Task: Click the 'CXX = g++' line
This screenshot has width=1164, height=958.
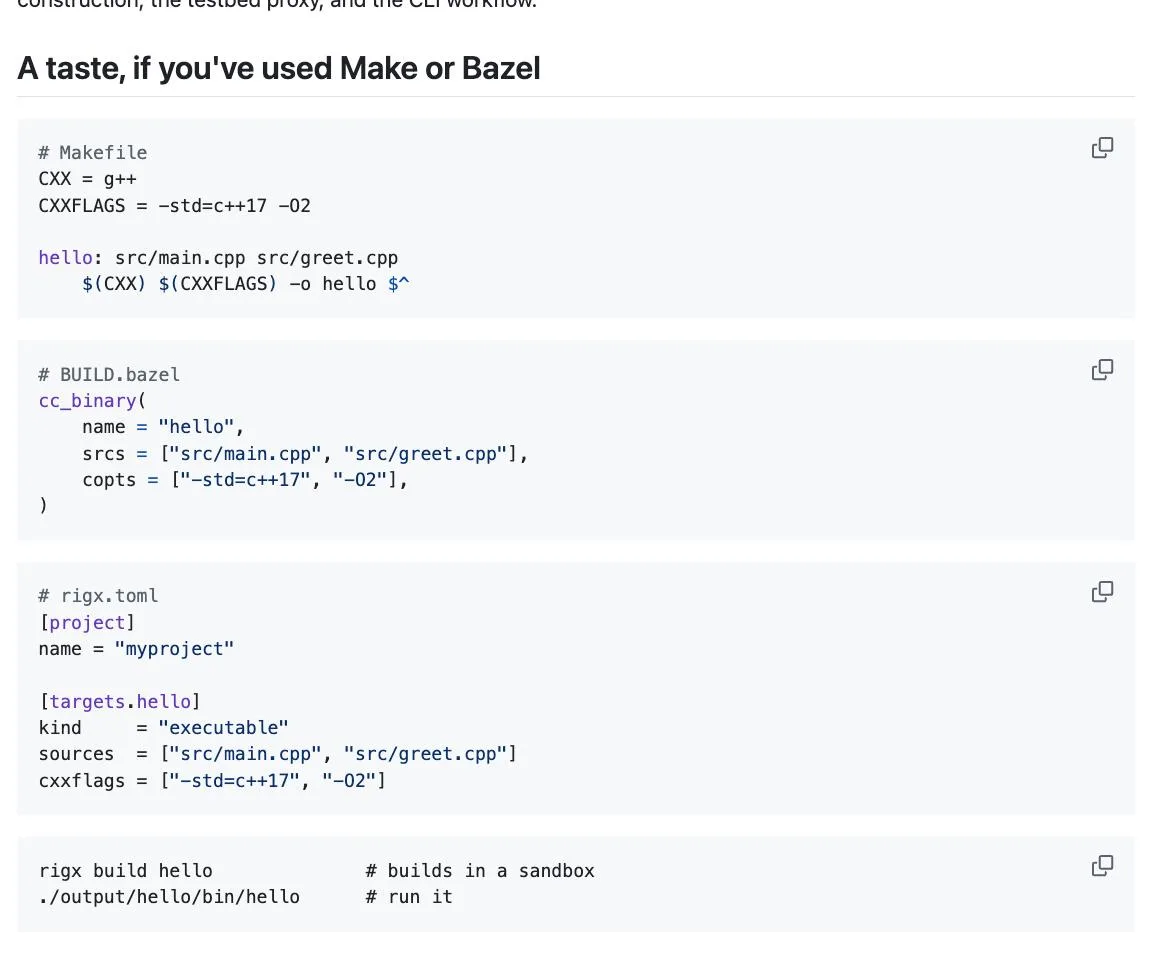Action: (88, 179)
